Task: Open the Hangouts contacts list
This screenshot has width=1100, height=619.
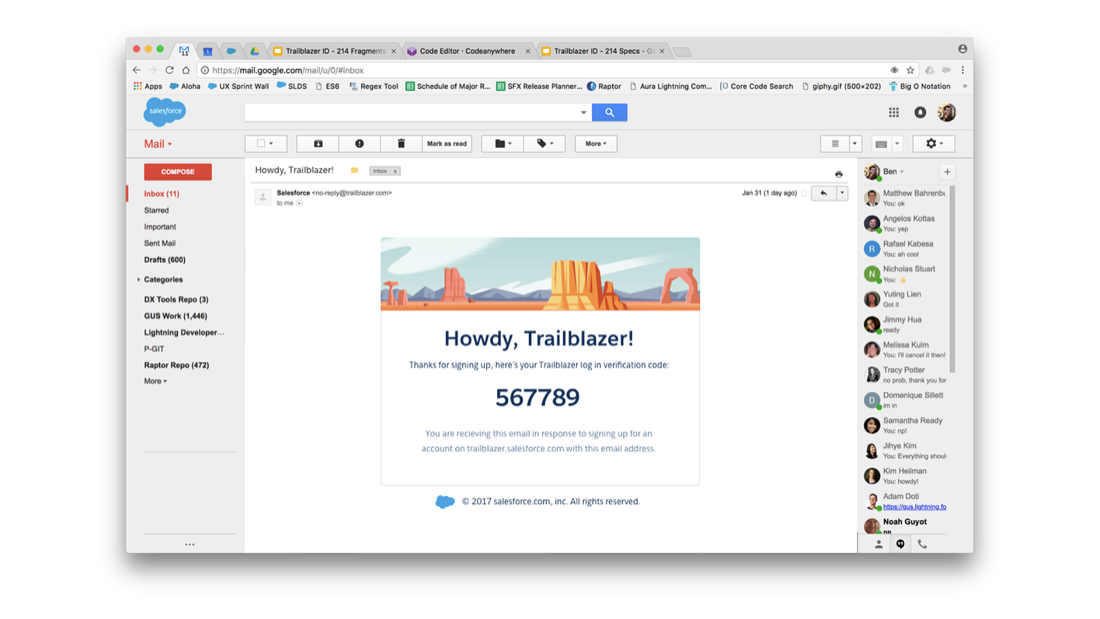Action: [x=876, y=544]
